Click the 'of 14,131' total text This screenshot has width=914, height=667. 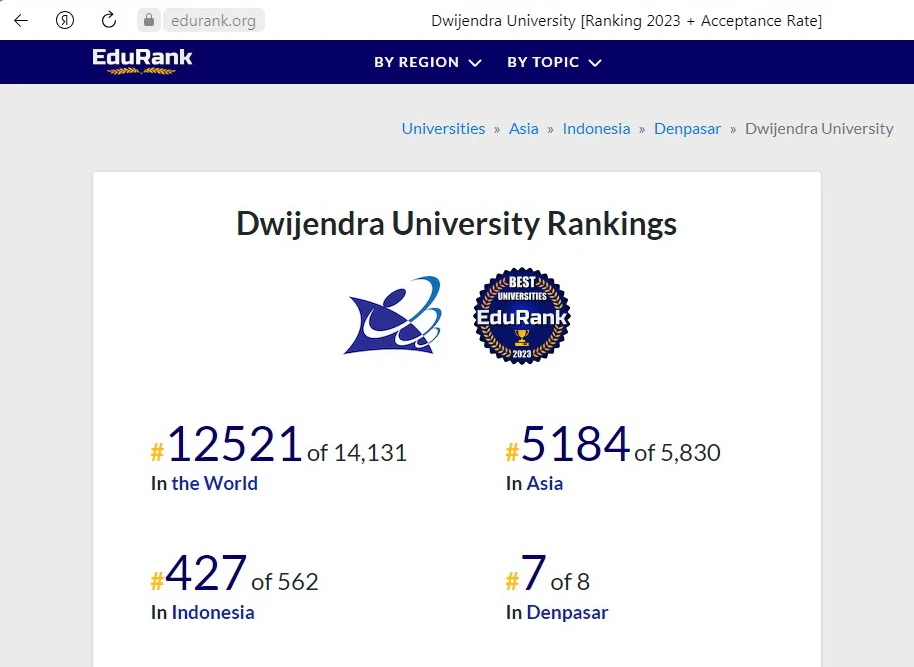(357, 453)
